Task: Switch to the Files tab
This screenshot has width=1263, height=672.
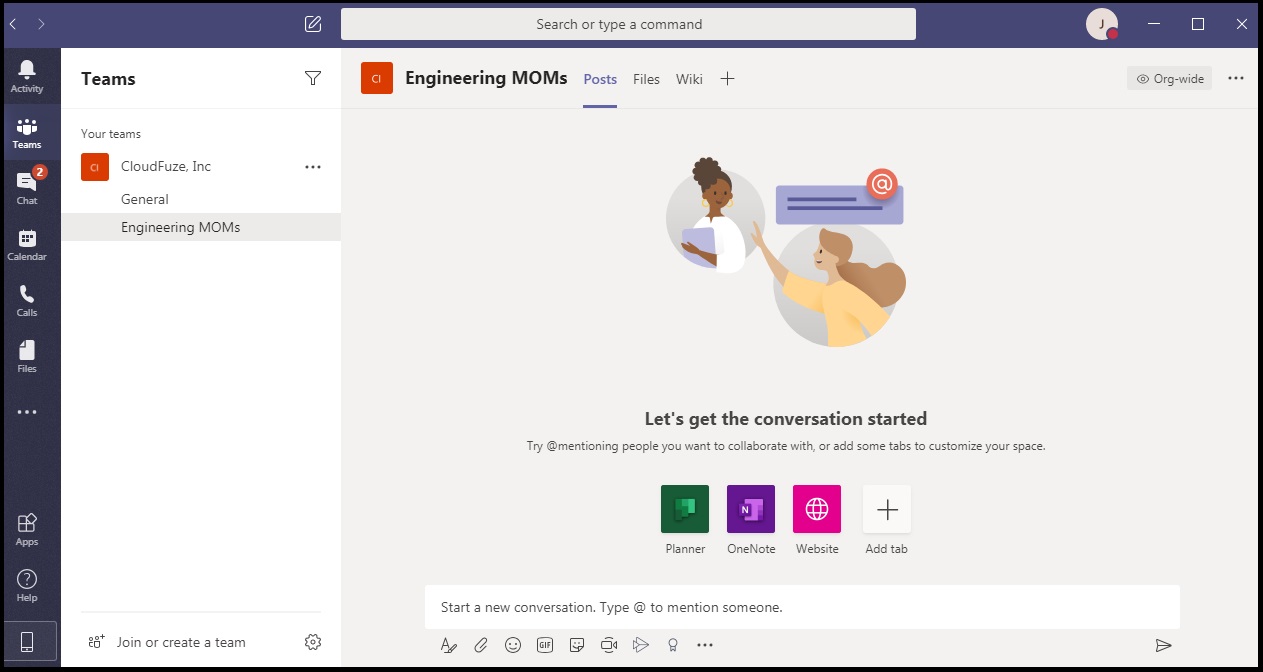Action: (x=646, y=79)
